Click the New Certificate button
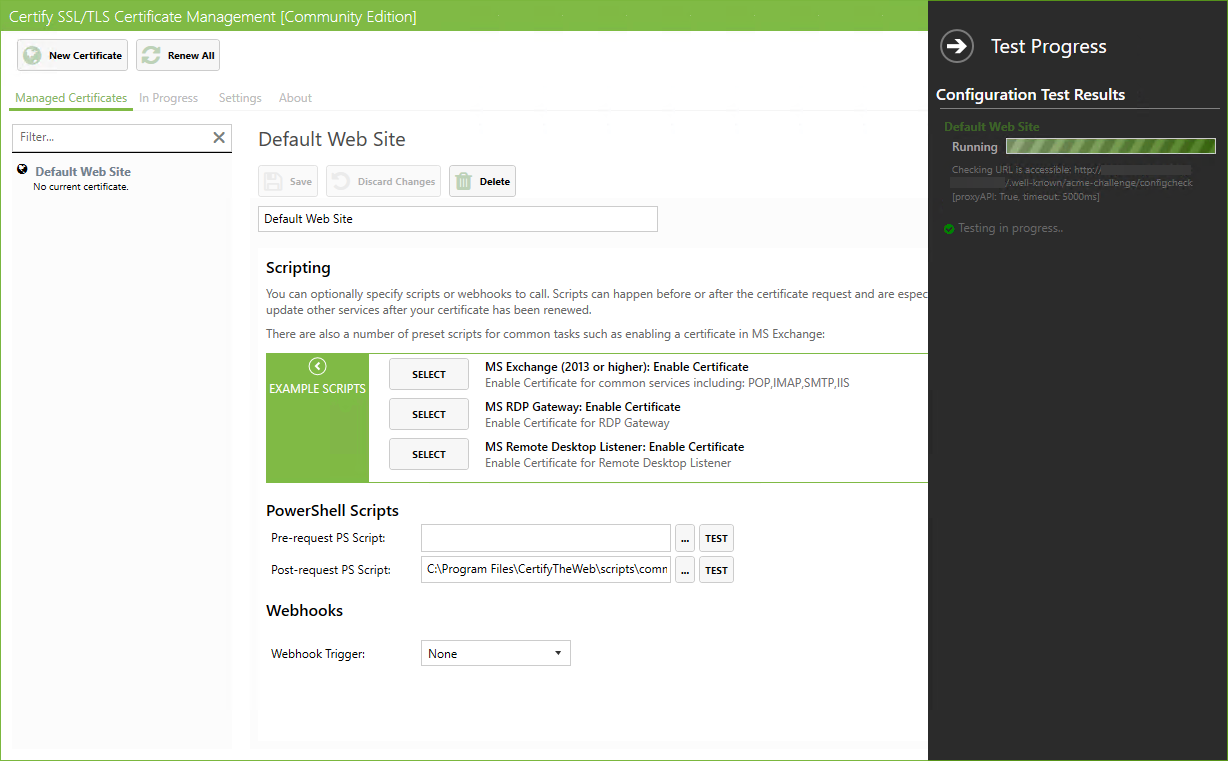 point(72,55)
